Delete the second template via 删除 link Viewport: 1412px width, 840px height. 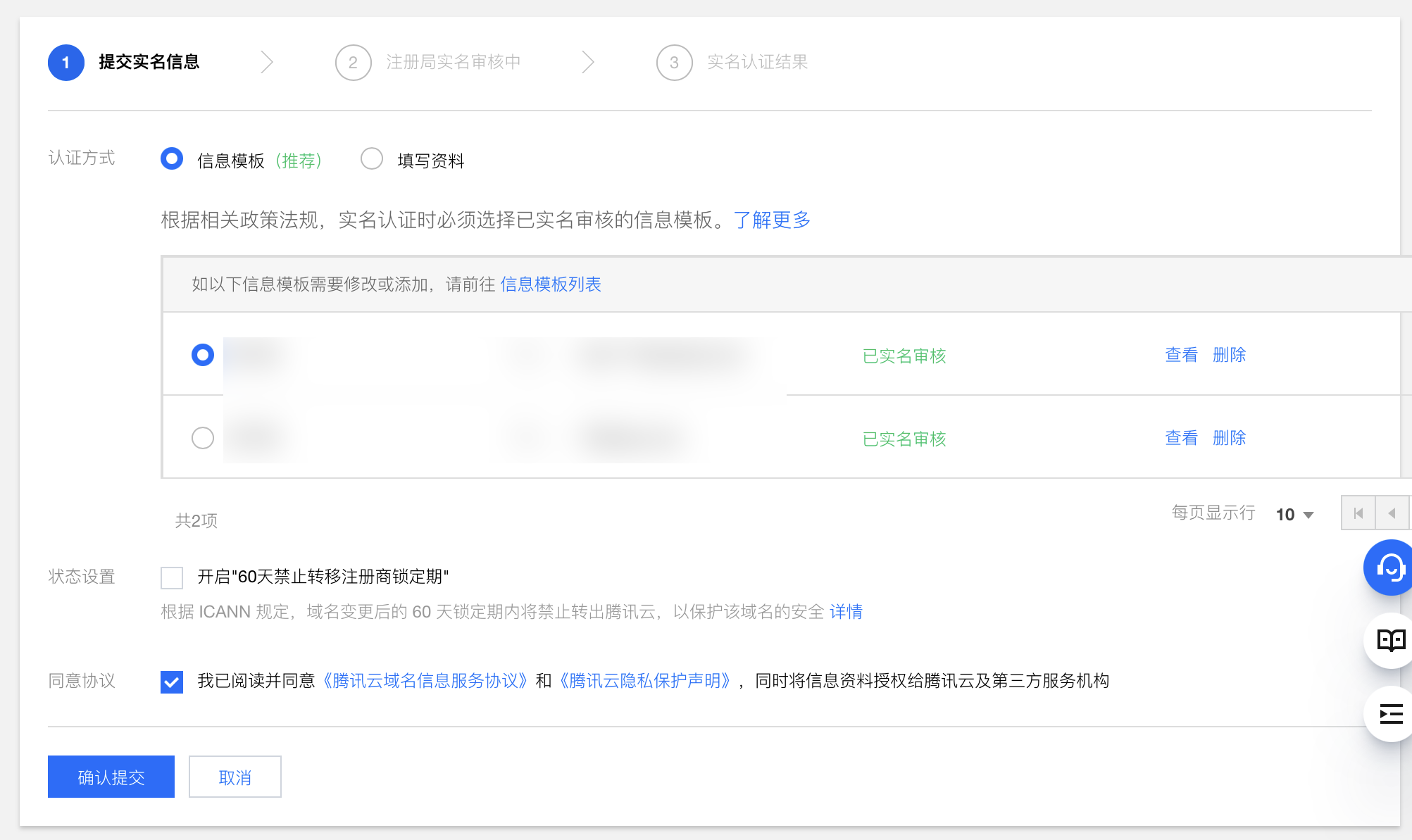[1229, 438]
